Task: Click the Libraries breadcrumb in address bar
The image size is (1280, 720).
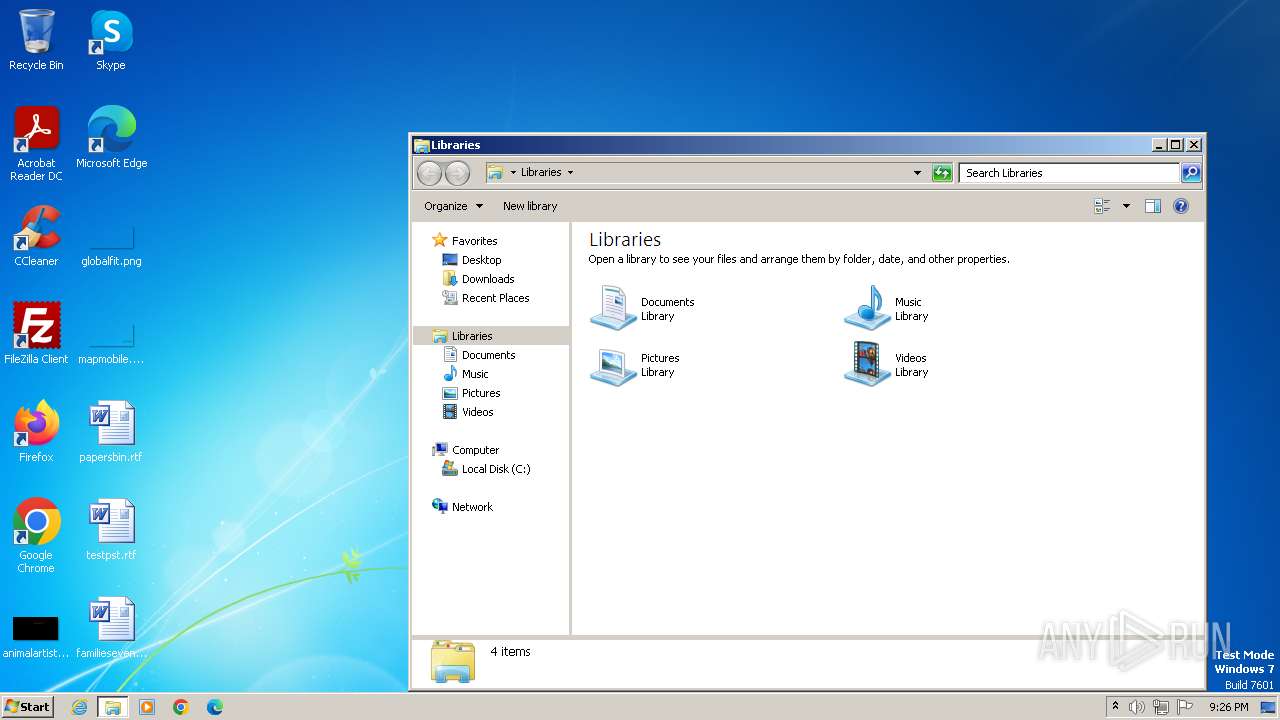Action: point(541,172)
